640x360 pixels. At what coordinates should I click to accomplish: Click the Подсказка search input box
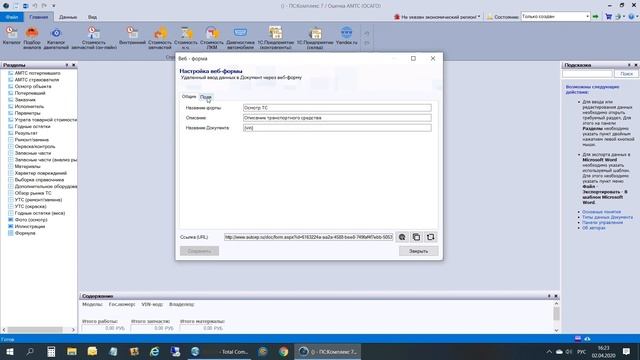tap(587, 73)
